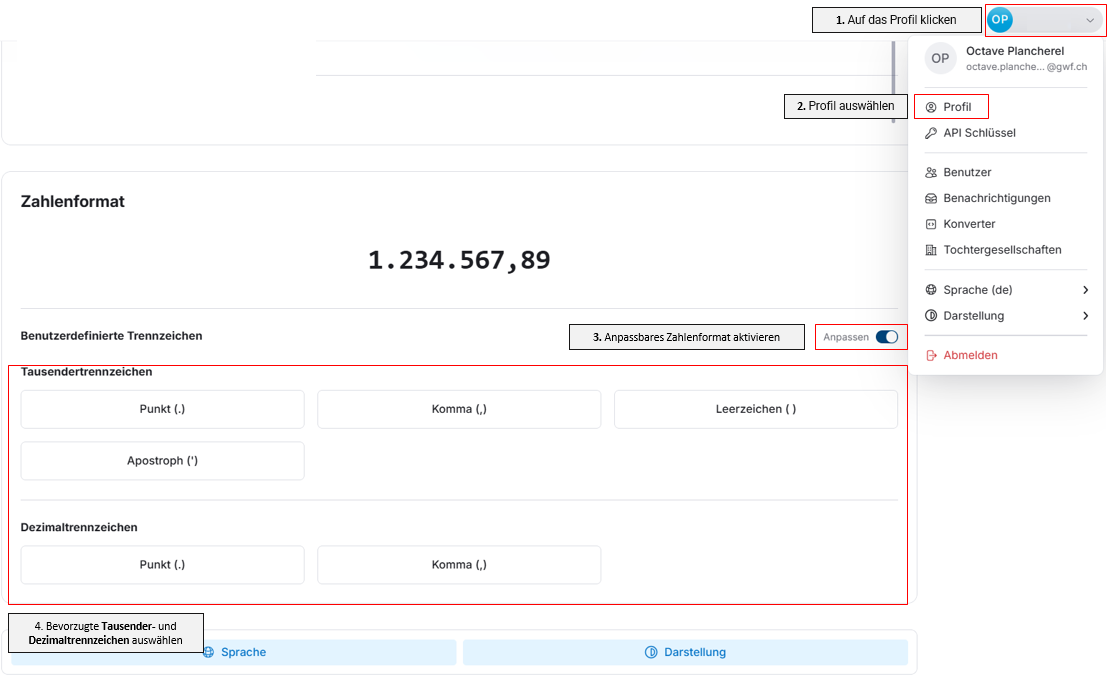Select Komma (,) as Tausendertrennzeichen
This screenshot has width=1108, height=681.
[x=459, y=409]
